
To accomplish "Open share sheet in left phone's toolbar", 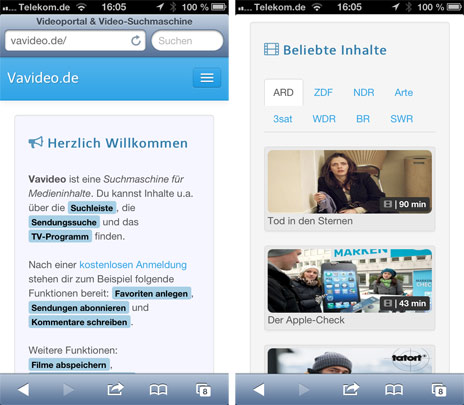I will tap(115, 389).
